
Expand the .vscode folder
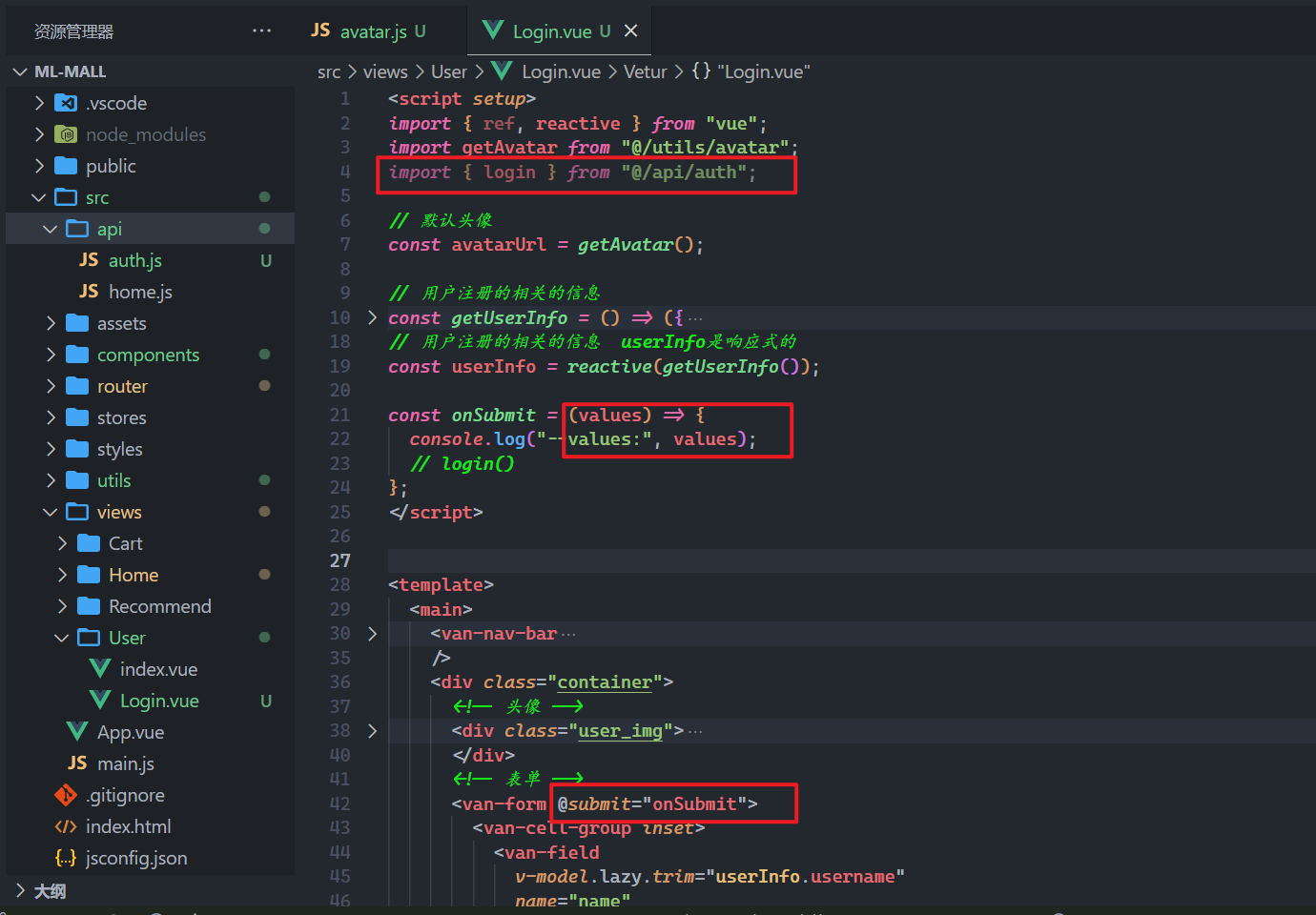(x=39, y=103)
